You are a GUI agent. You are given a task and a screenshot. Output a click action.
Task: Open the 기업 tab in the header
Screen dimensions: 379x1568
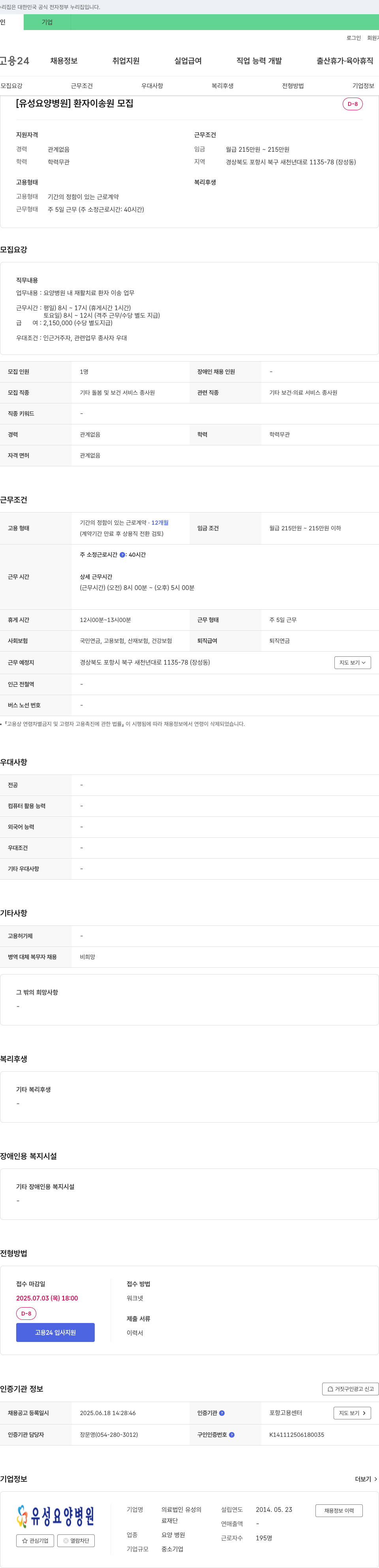[47, 23]
